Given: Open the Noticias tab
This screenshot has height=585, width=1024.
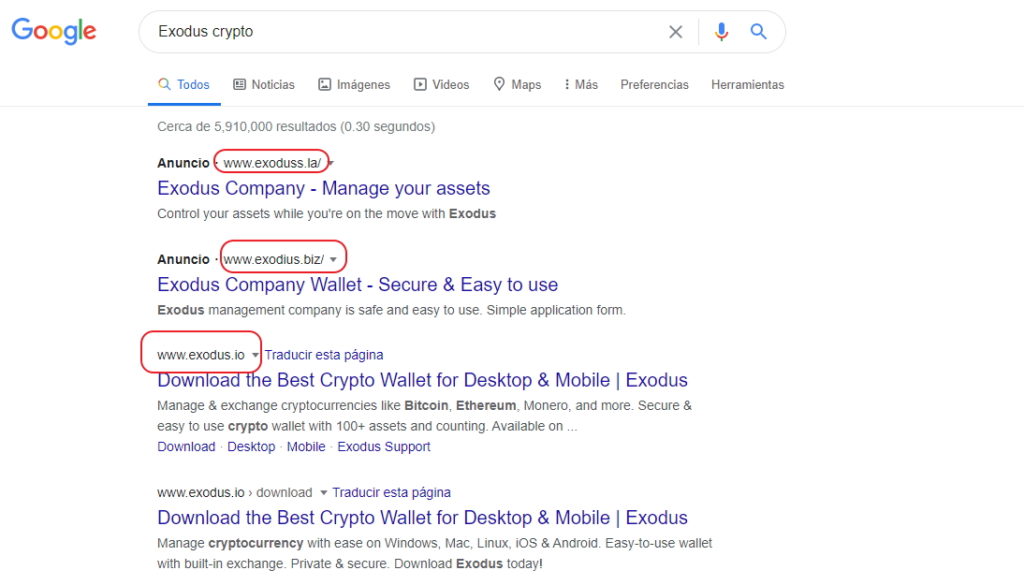Looking at the screenshot, I should click(264, 85).
